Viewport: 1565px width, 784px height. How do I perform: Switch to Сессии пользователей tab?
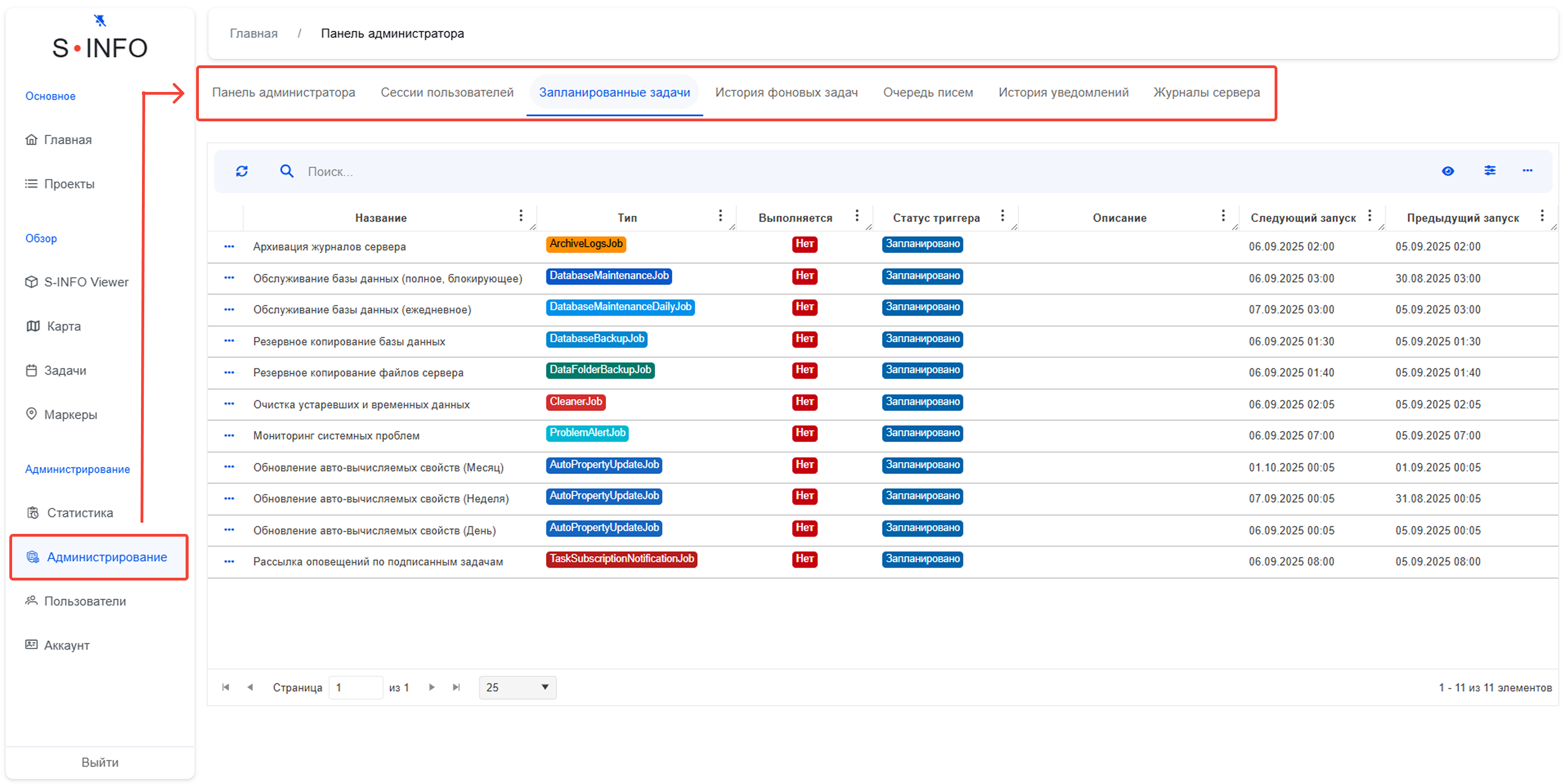[447, 92]
